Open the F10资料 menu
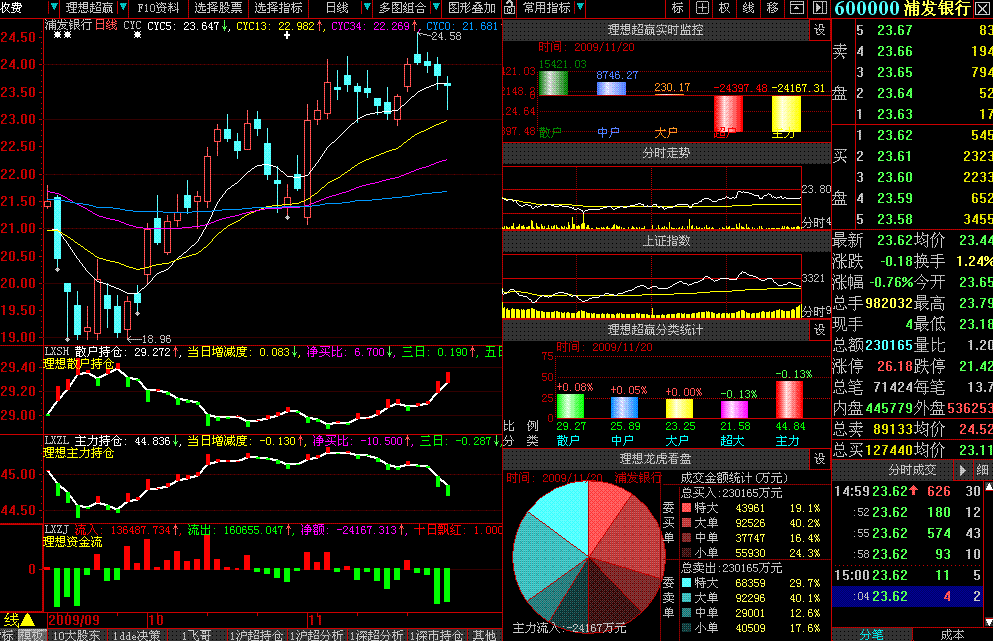 (158, 8)
